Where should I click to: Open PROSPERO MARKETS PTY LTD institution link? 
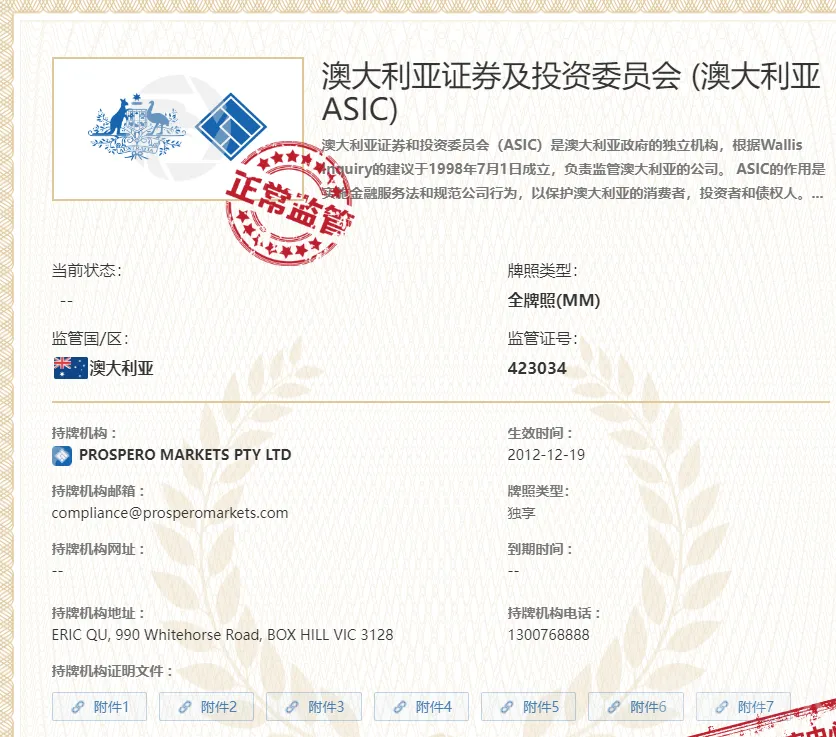tap(185, 455)
